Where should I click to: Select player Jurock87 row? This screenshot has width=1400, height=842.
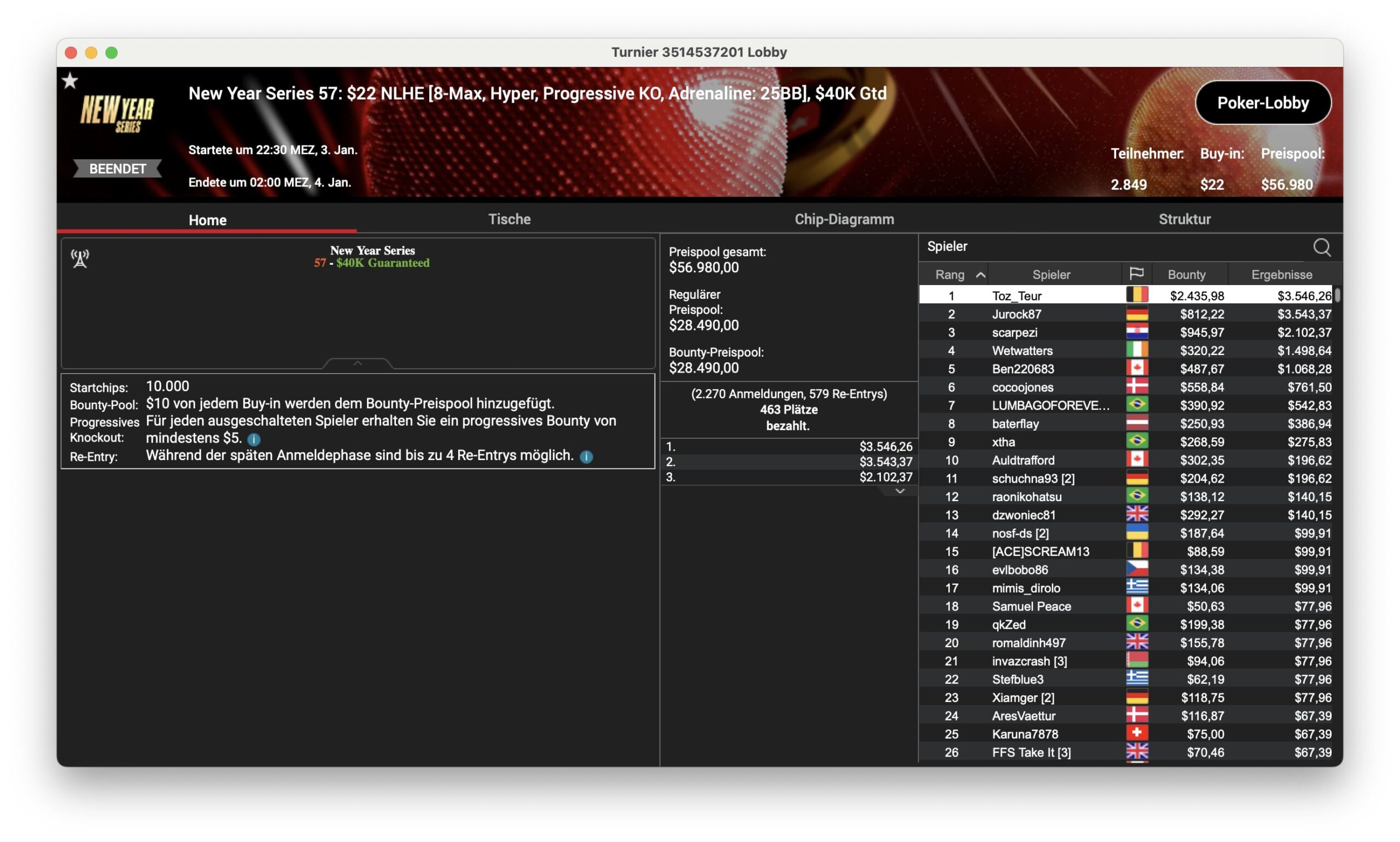[1016, 313]
